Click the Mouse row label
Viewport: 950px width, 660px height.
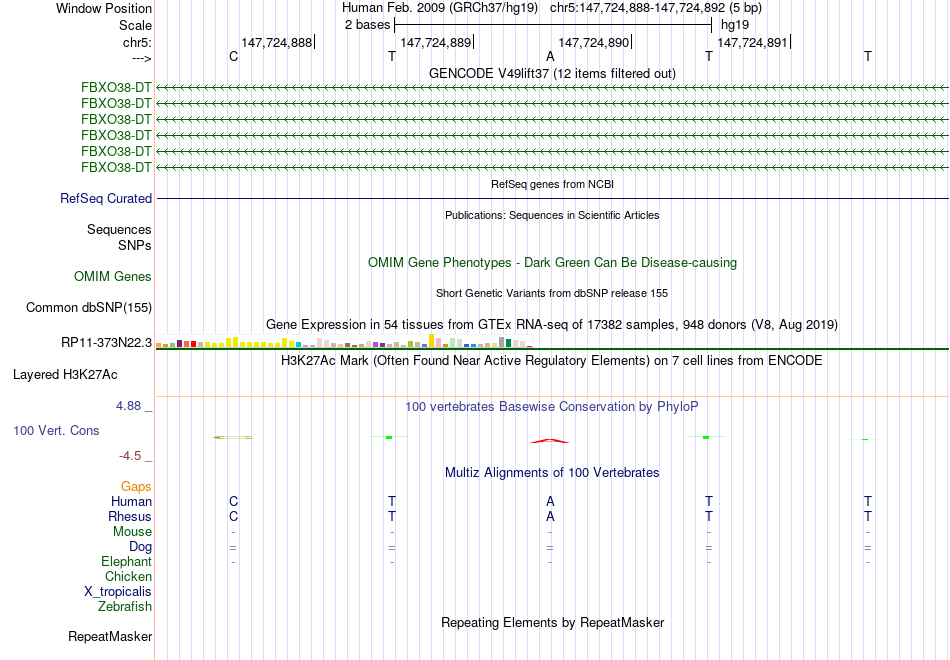pyautogui.click(x=132, y=532)
